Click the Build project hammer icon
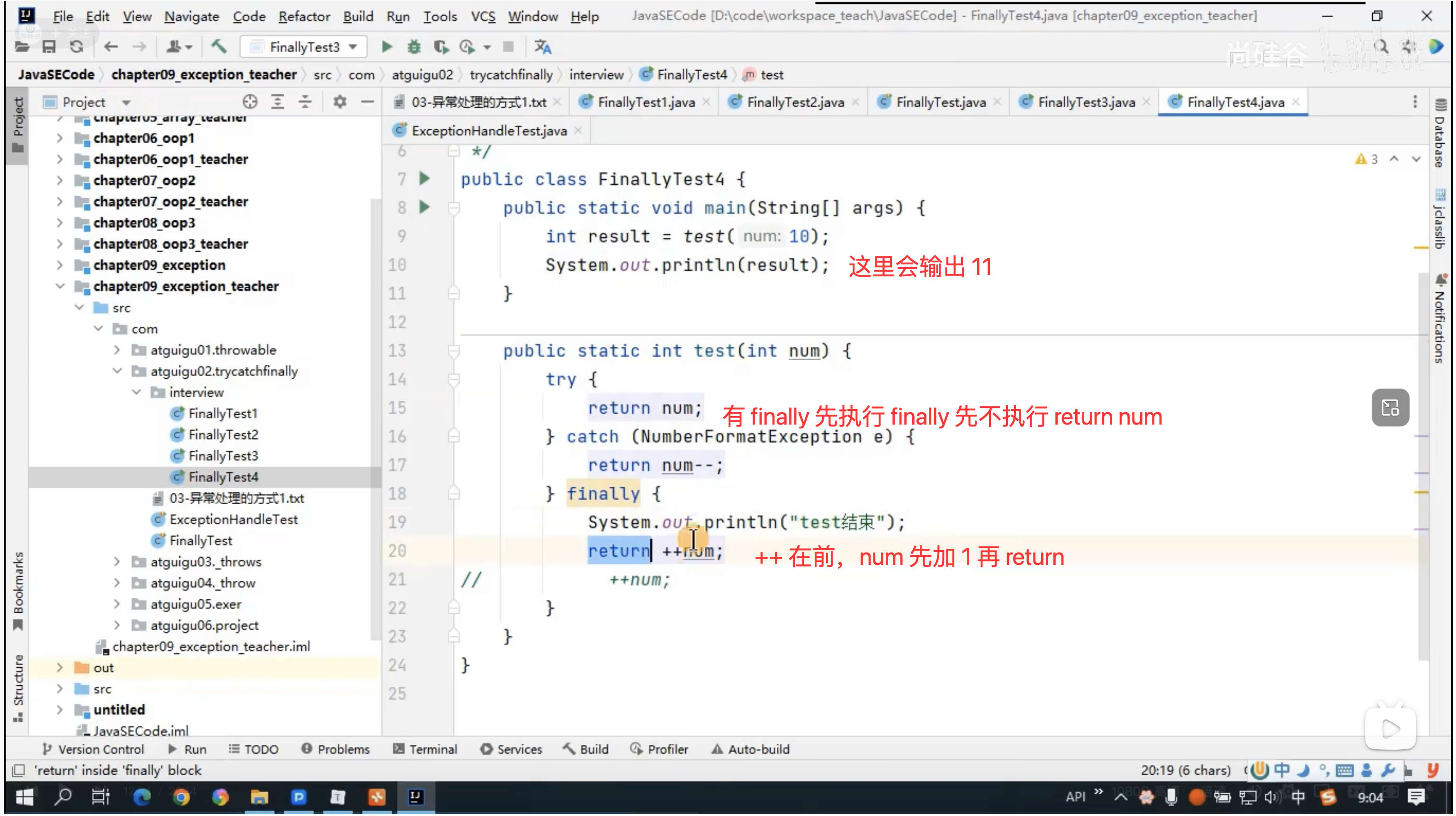Screen dimensions: 1456x816 click(219, 47)
